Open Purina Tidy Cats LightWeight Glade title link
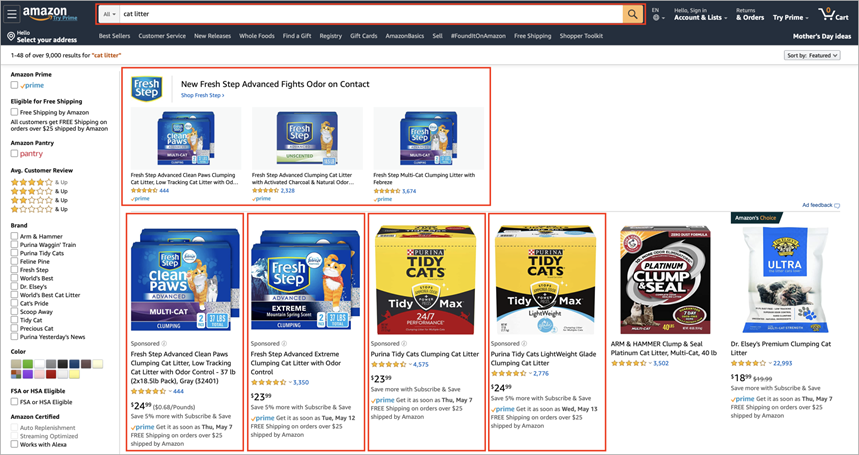The image size is (859, 455). pyautogui.click(x=543, y=359)
